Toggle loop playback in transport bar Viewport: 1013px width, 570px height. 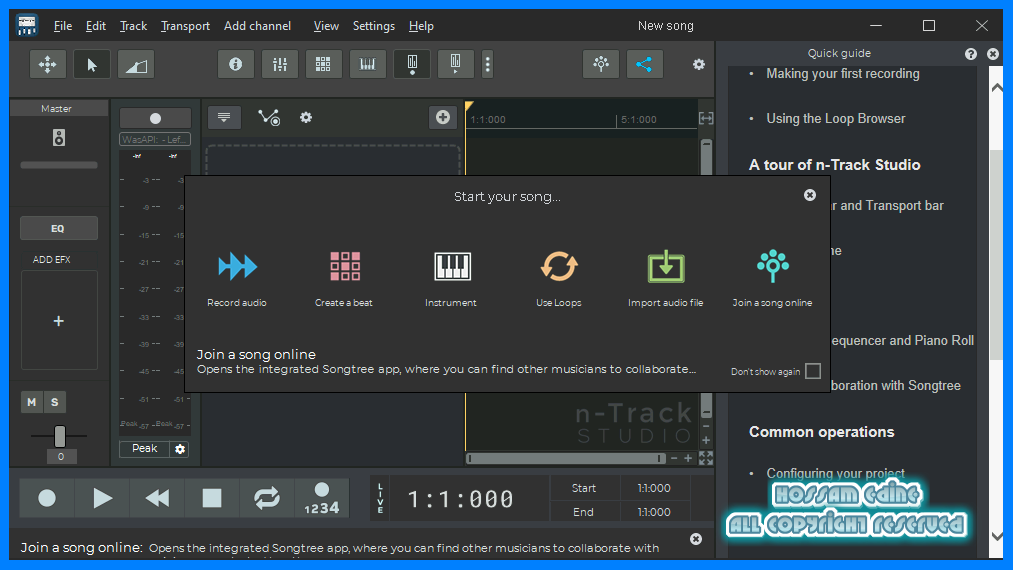tap(267, 498)
